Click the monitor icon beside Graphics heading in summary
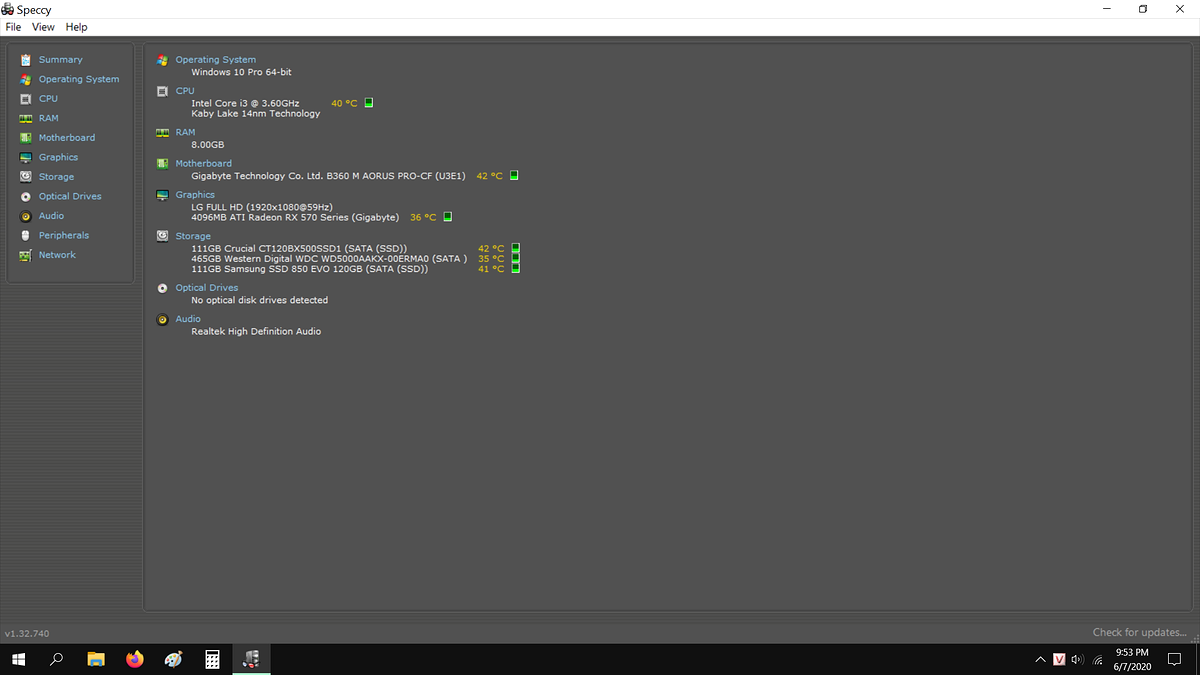Viewport: 1200px width, 675px height. pyautogui.click(x=162, y=195)
